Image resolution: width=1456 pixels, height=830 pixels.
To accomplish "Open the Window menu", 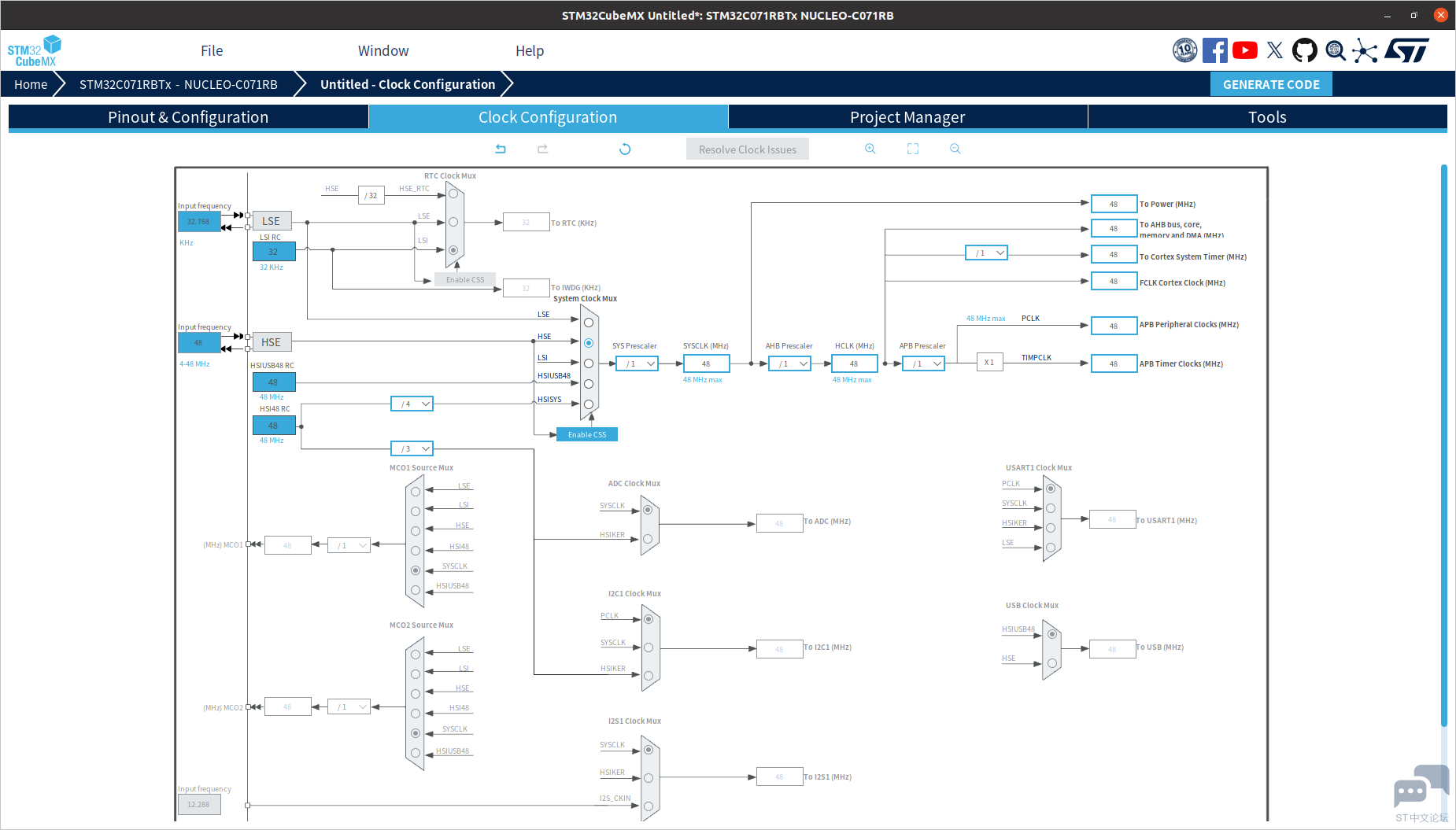I will (x=383, y=50).
